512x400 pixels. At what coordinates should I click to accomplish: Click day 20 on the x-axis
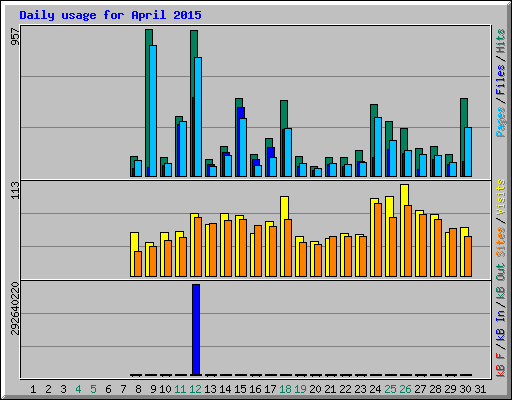(315, 389)
